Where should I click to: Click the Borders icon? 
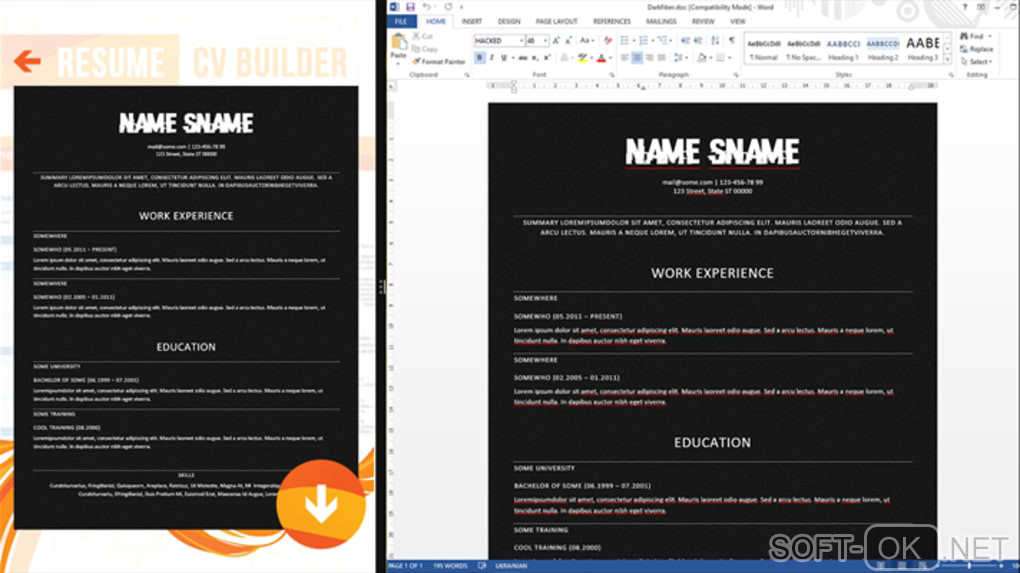coord(720,58)
